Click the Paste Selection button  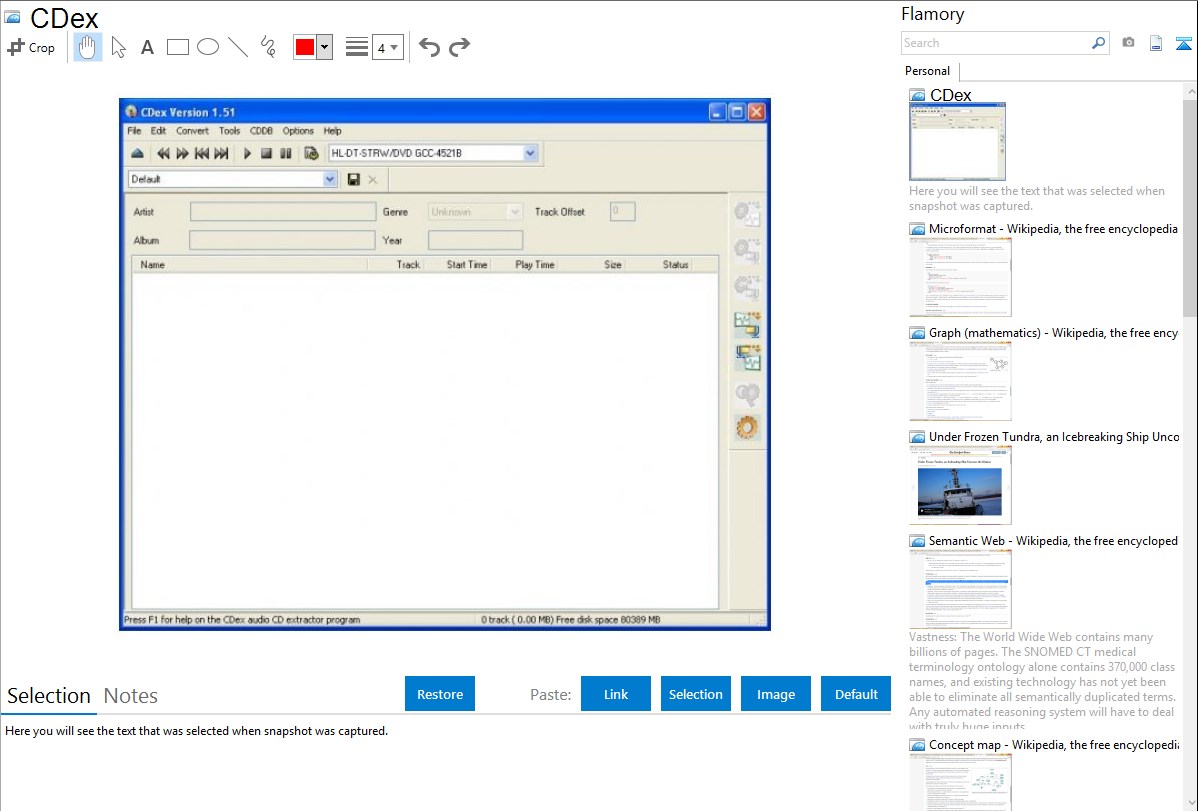(x=696, y=694)
